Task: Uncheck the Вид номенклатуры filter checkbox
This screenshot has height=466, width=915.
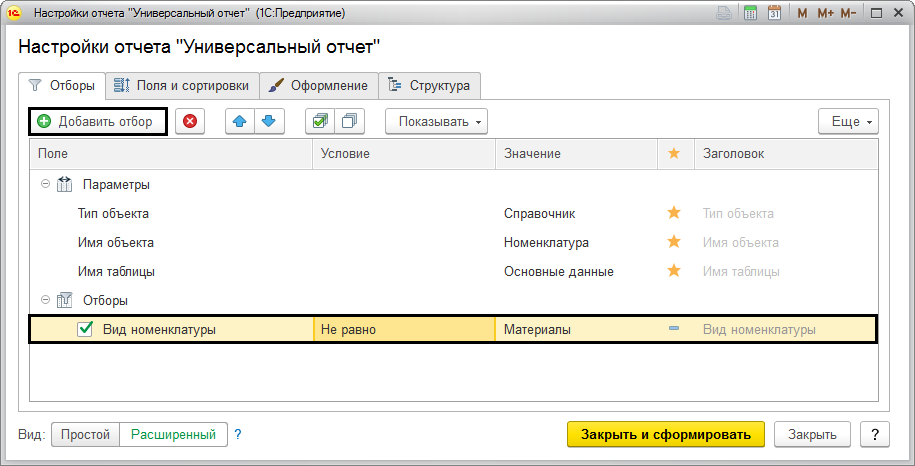Action: point(86,329)
